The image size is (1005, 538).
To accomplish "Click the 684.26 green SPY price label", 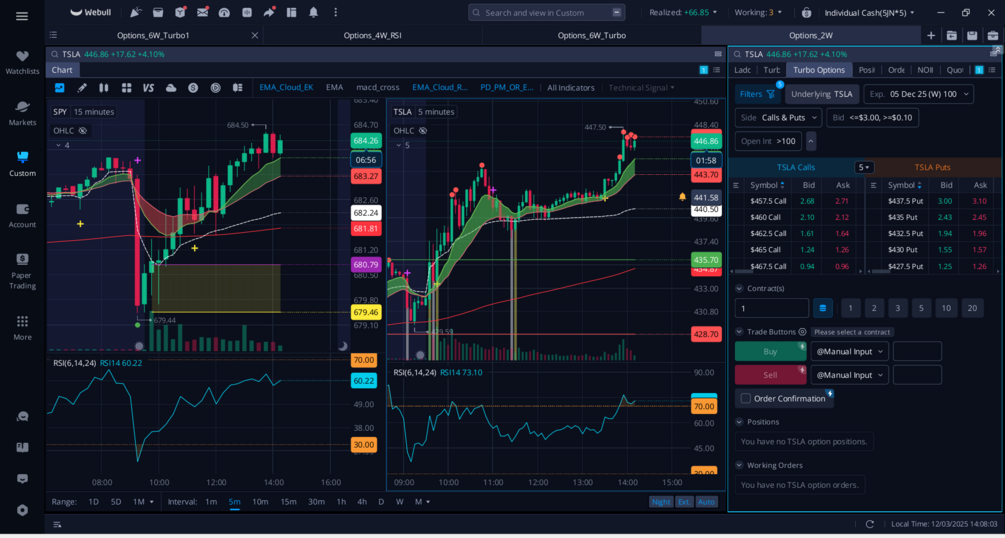I will (366, 141).
